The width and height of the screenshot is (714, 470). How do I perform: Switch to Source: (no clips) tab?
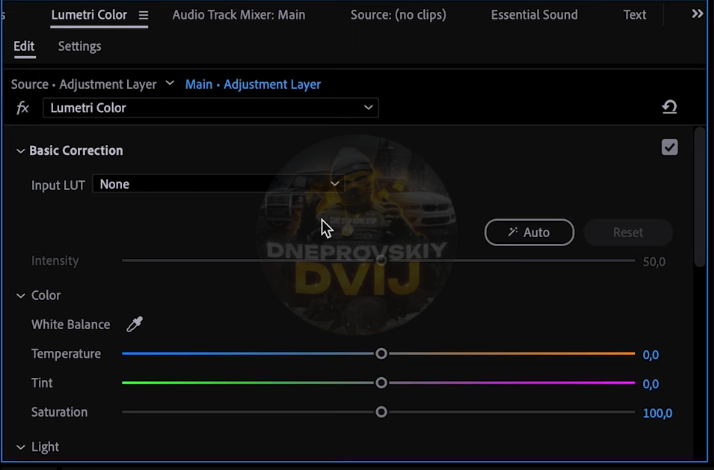pyautogui.click(x=398, y=15)
